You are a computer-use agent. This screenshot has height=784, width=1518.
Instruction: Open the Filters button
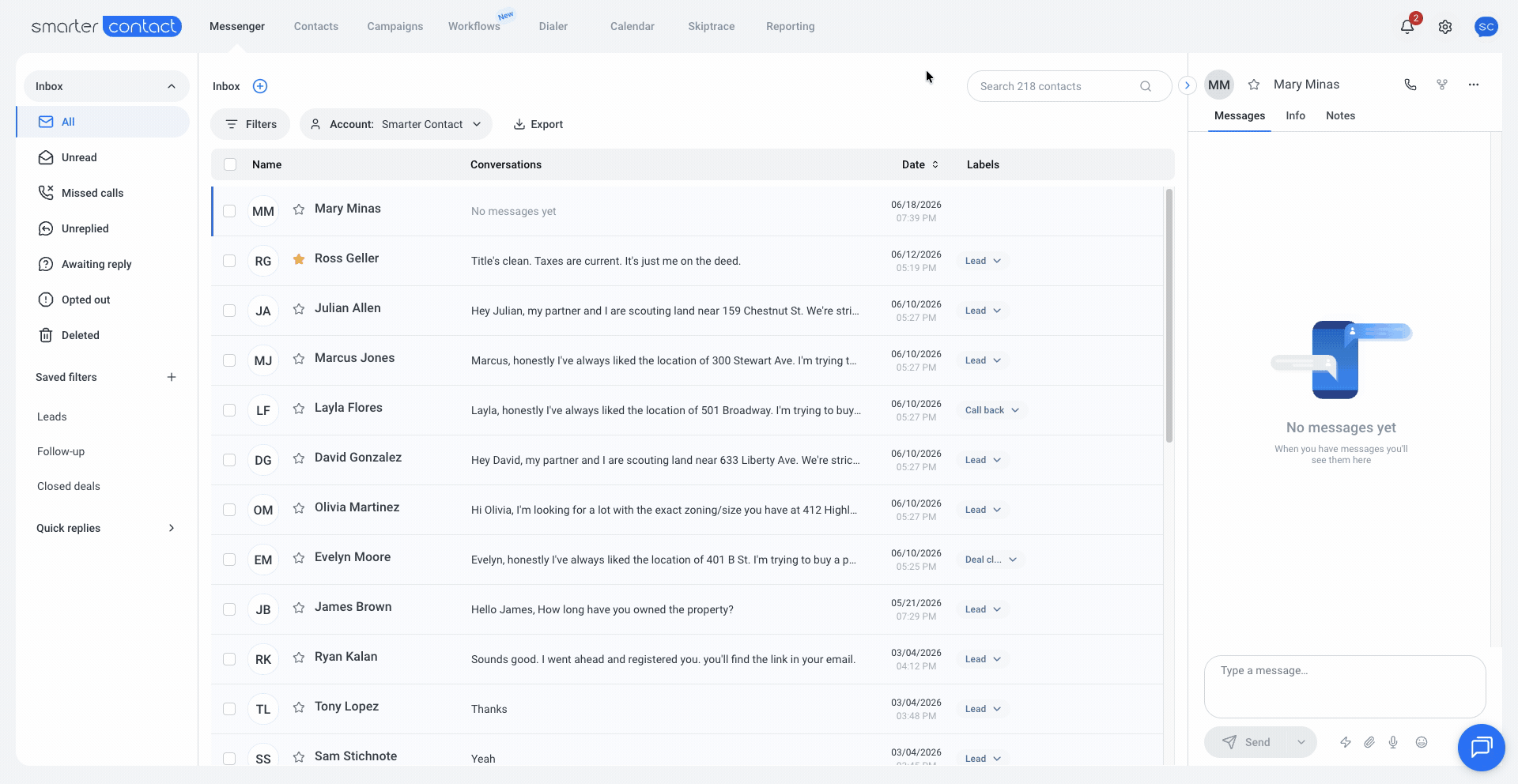coord(251,124)
